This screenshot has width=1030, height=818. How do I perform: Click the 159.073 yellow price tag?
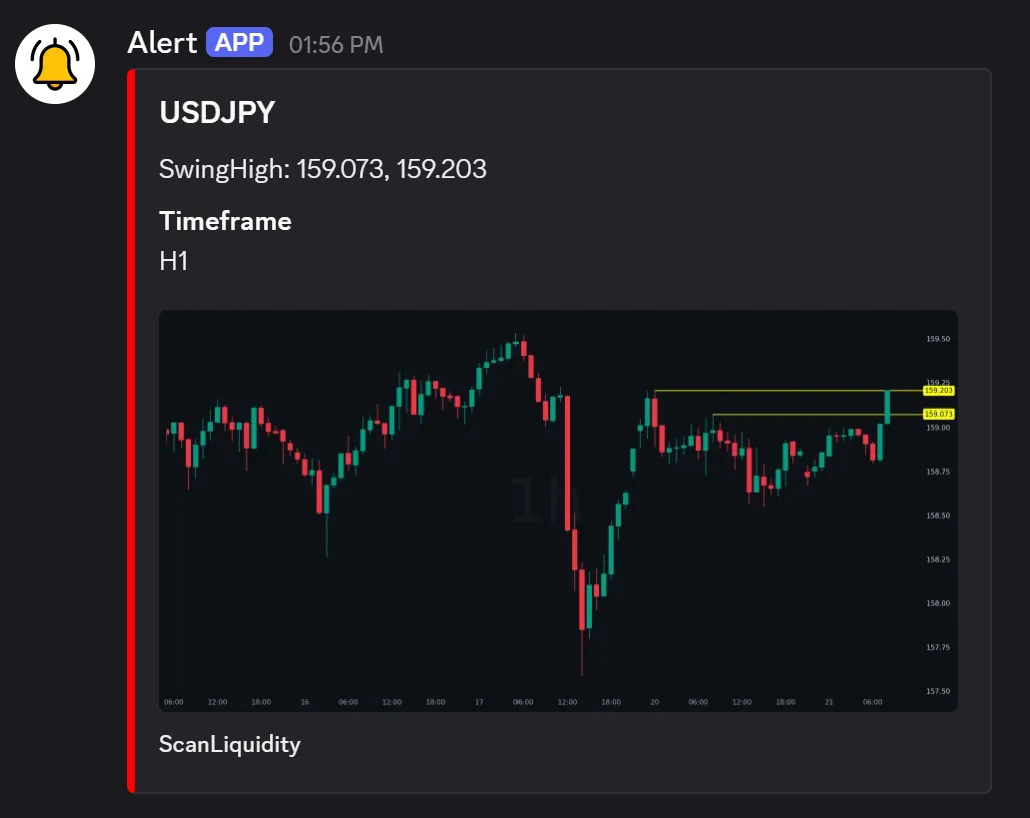pyautogui.click(x=938, y=412)
